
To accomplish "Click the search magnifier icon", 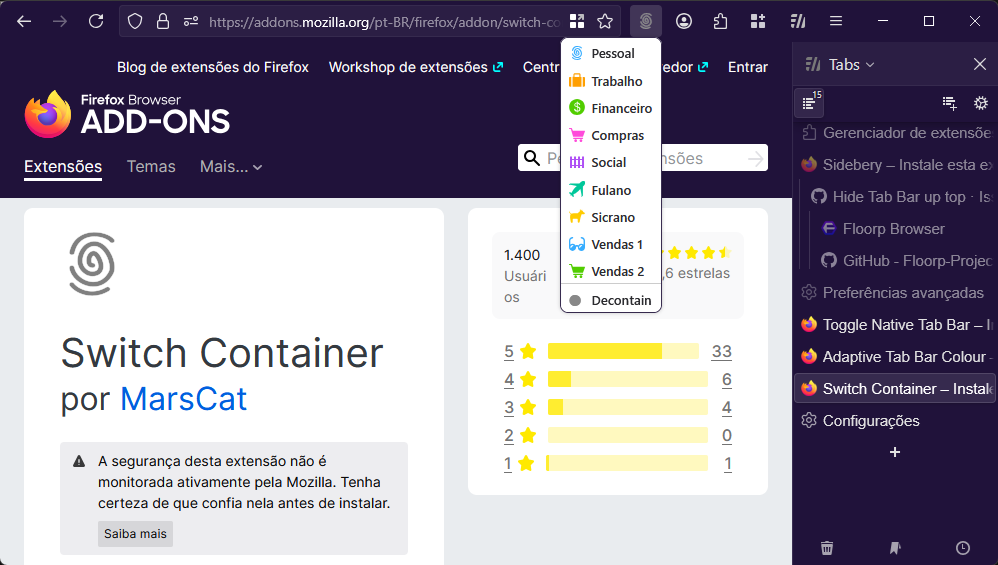I will coord(532,158).
